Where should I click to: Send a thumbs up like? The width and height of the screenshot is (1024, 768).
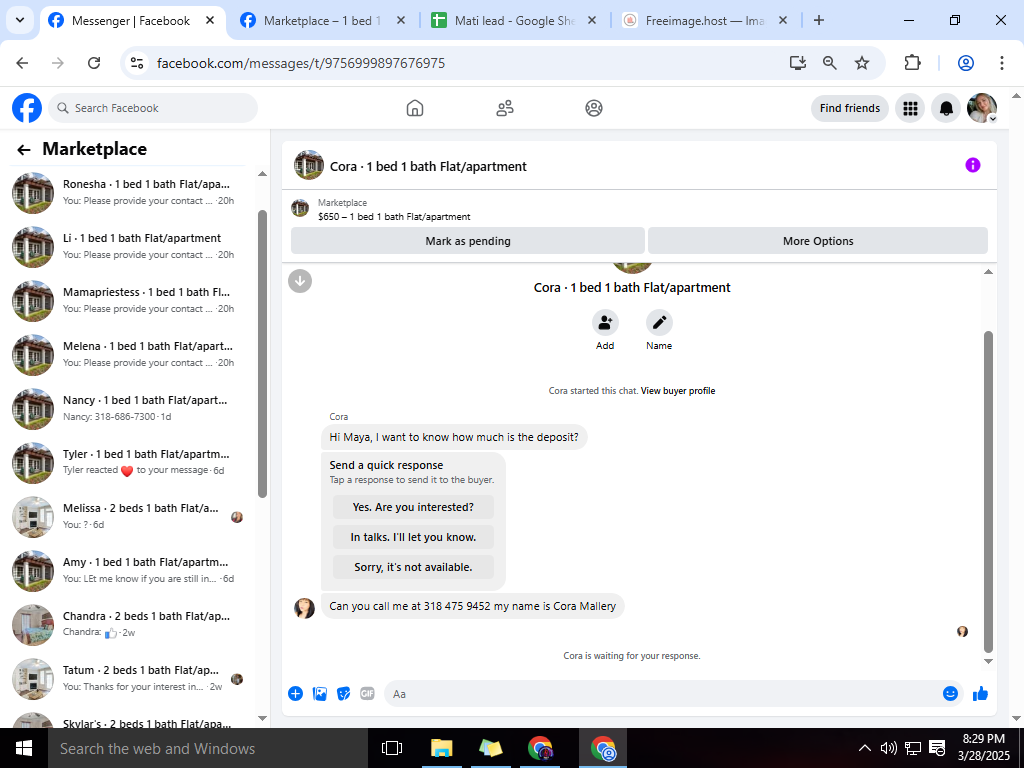tap(980, 694)
